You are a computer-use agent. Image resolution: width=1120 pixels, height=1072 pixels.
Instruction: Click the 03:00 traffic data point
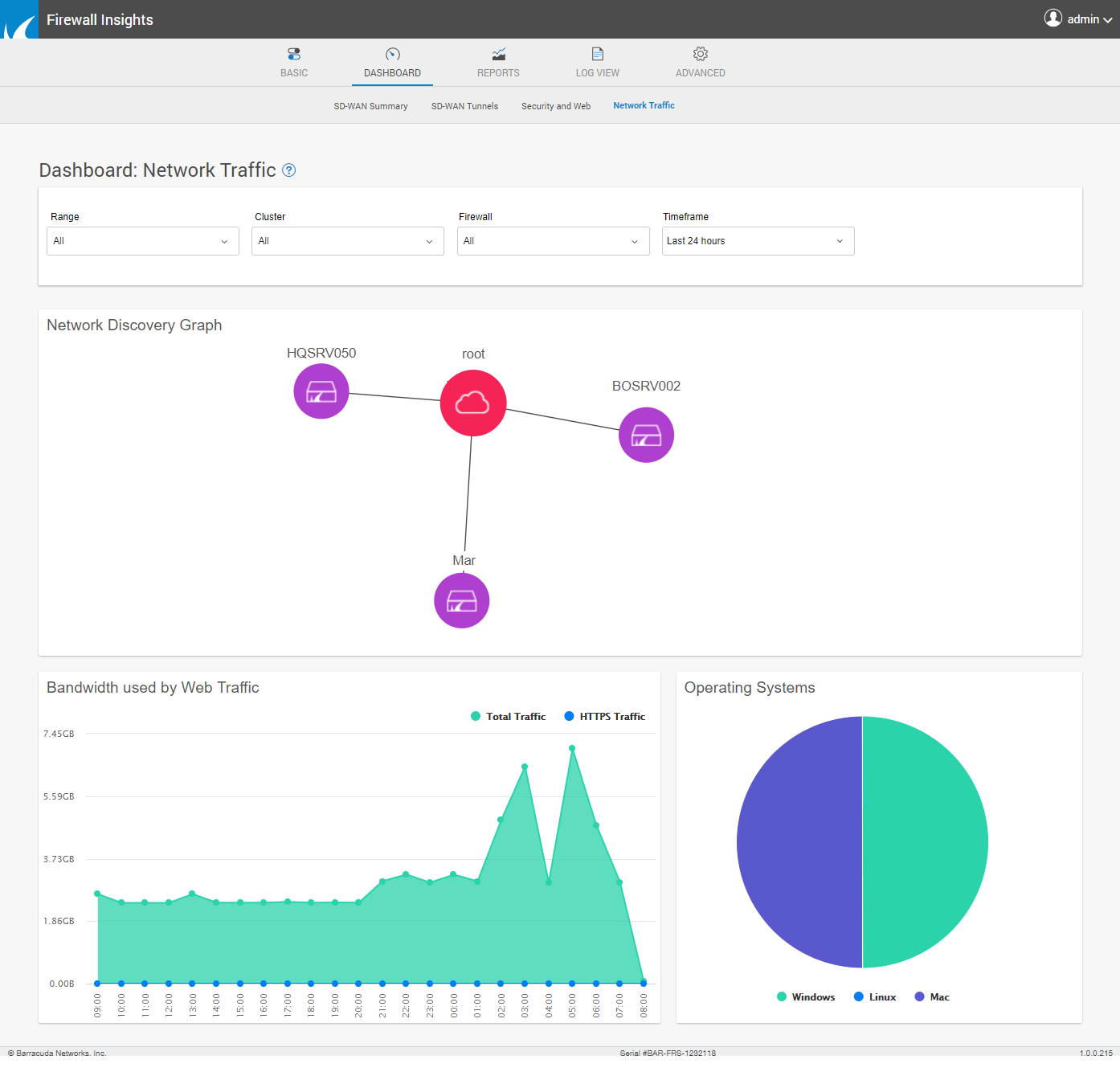click(525, 767)
